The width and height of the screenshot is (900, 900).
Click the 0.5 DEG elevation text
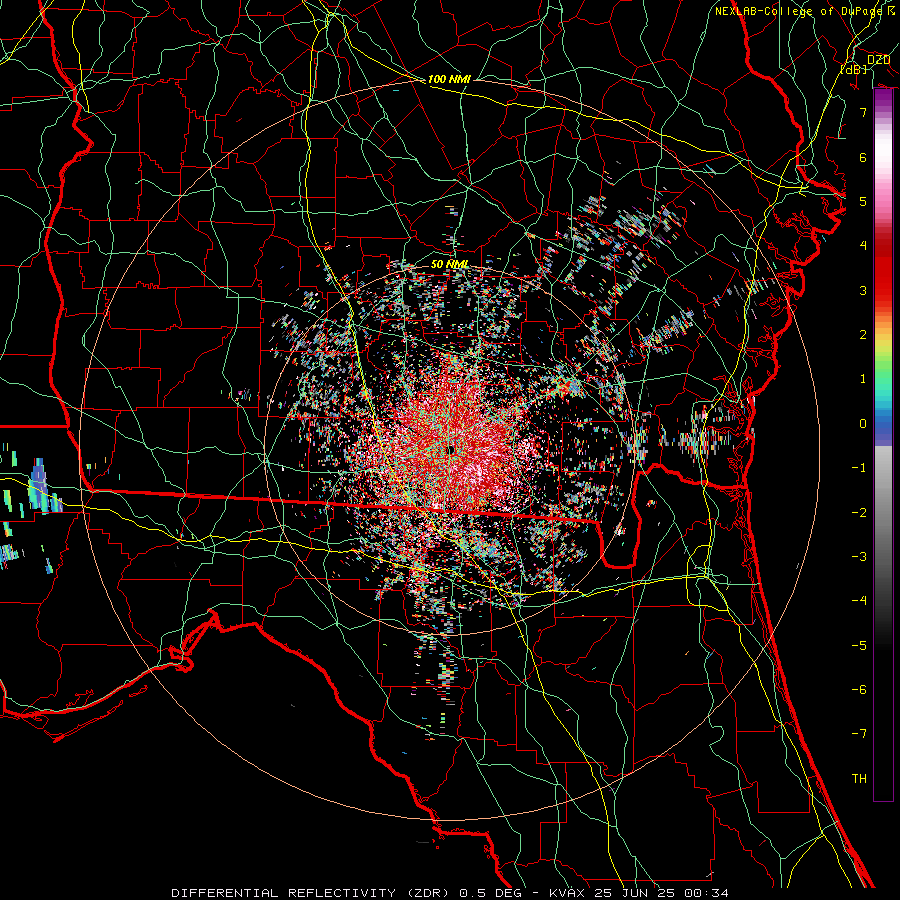[490, 893]
